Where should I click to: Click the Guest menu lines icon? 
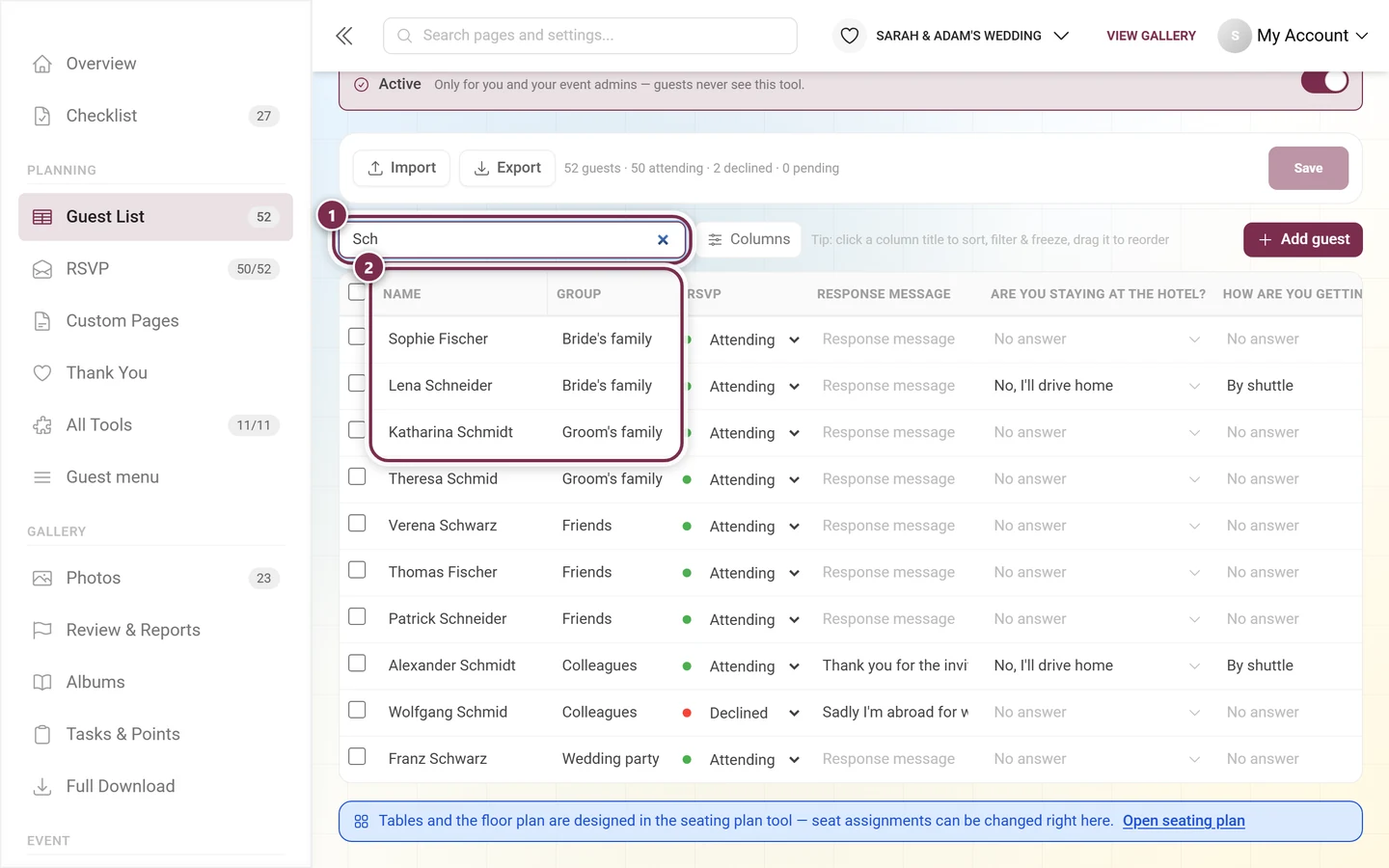(42, 477)
